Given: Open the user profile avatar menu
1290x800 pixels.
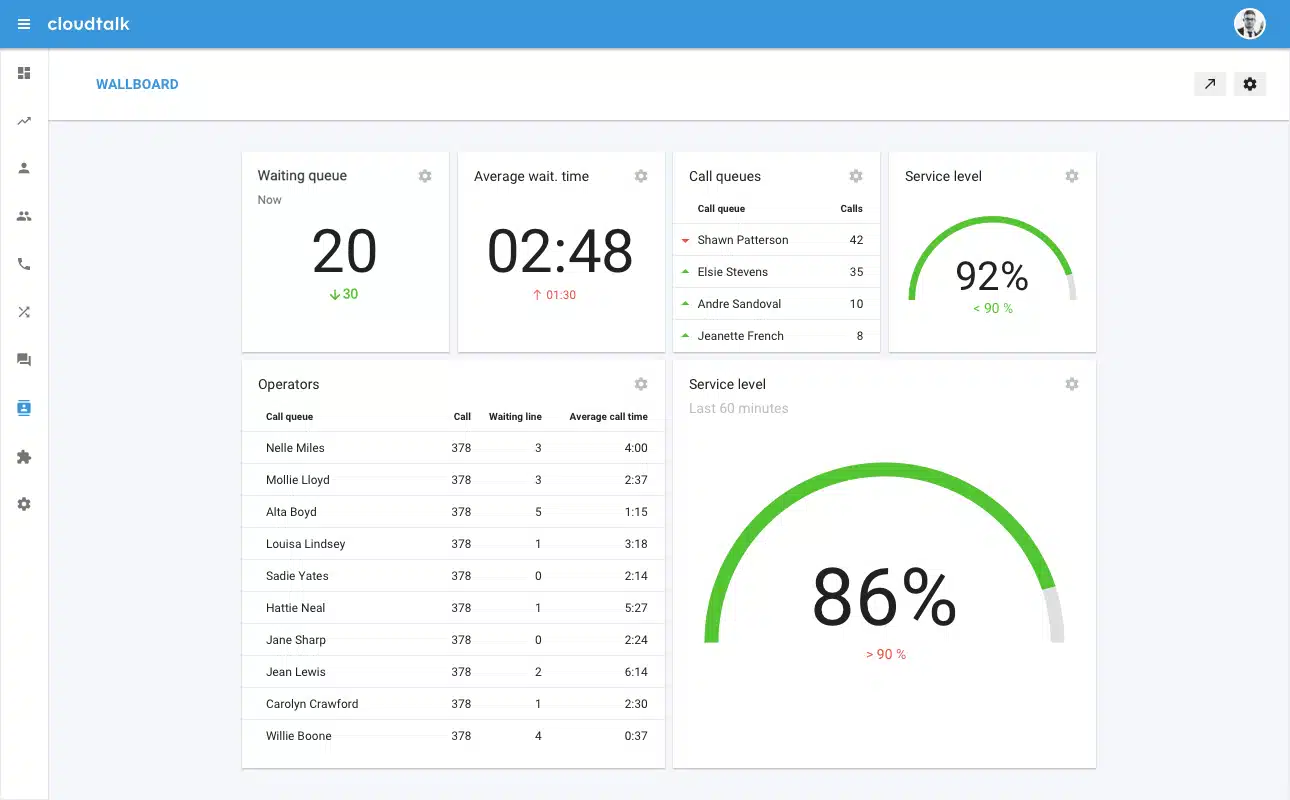Looking at the screenshot, I should [1250, 23].
